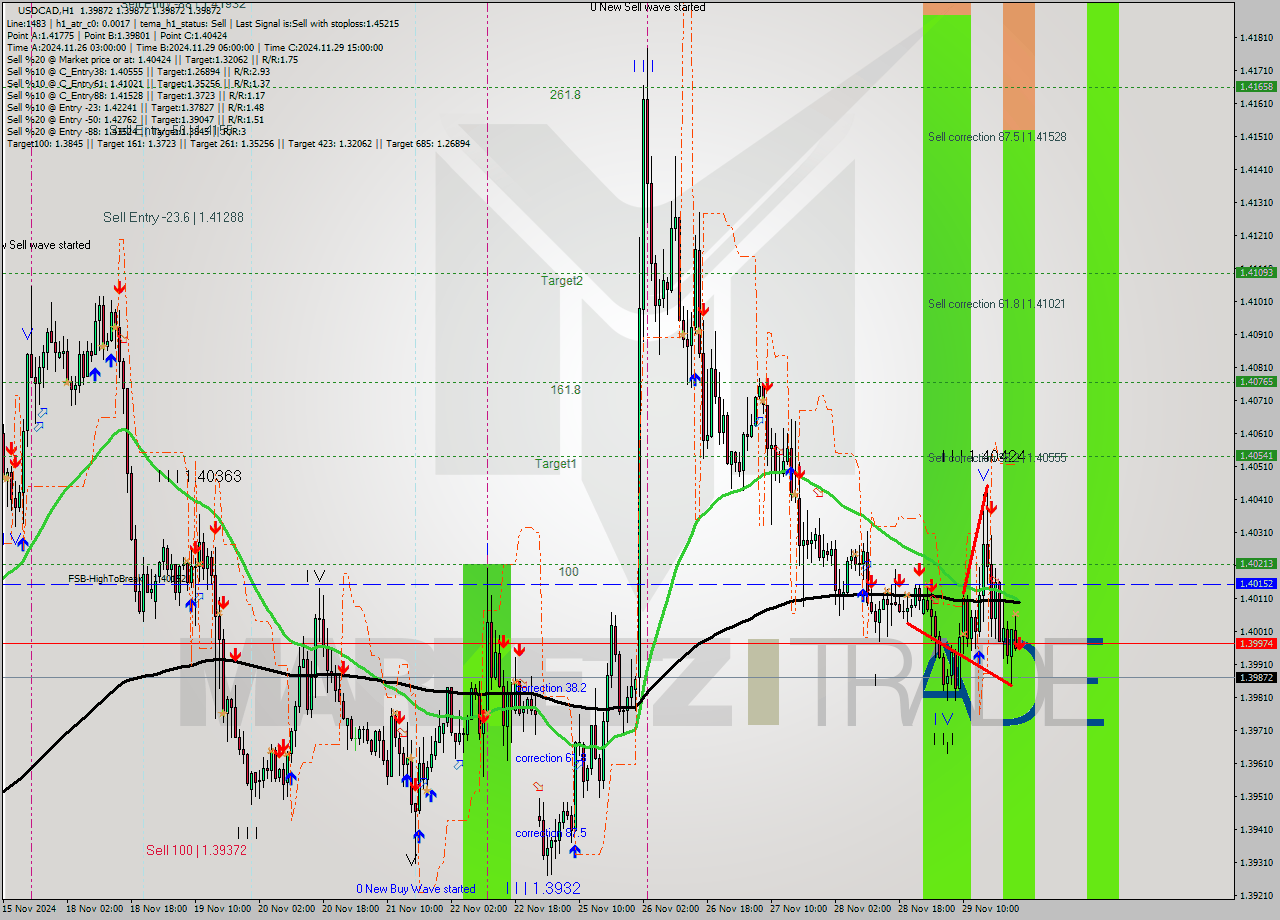Click the black 1.39872 current price tag

click(x=1256, y=677)
